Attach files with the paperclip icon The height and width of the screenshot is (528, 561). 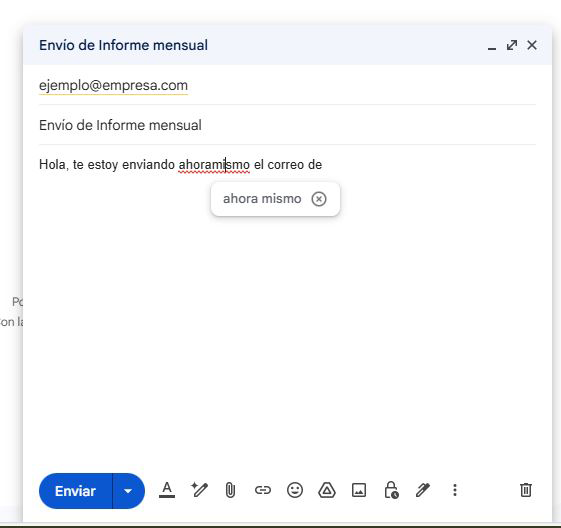click(230, 490)
